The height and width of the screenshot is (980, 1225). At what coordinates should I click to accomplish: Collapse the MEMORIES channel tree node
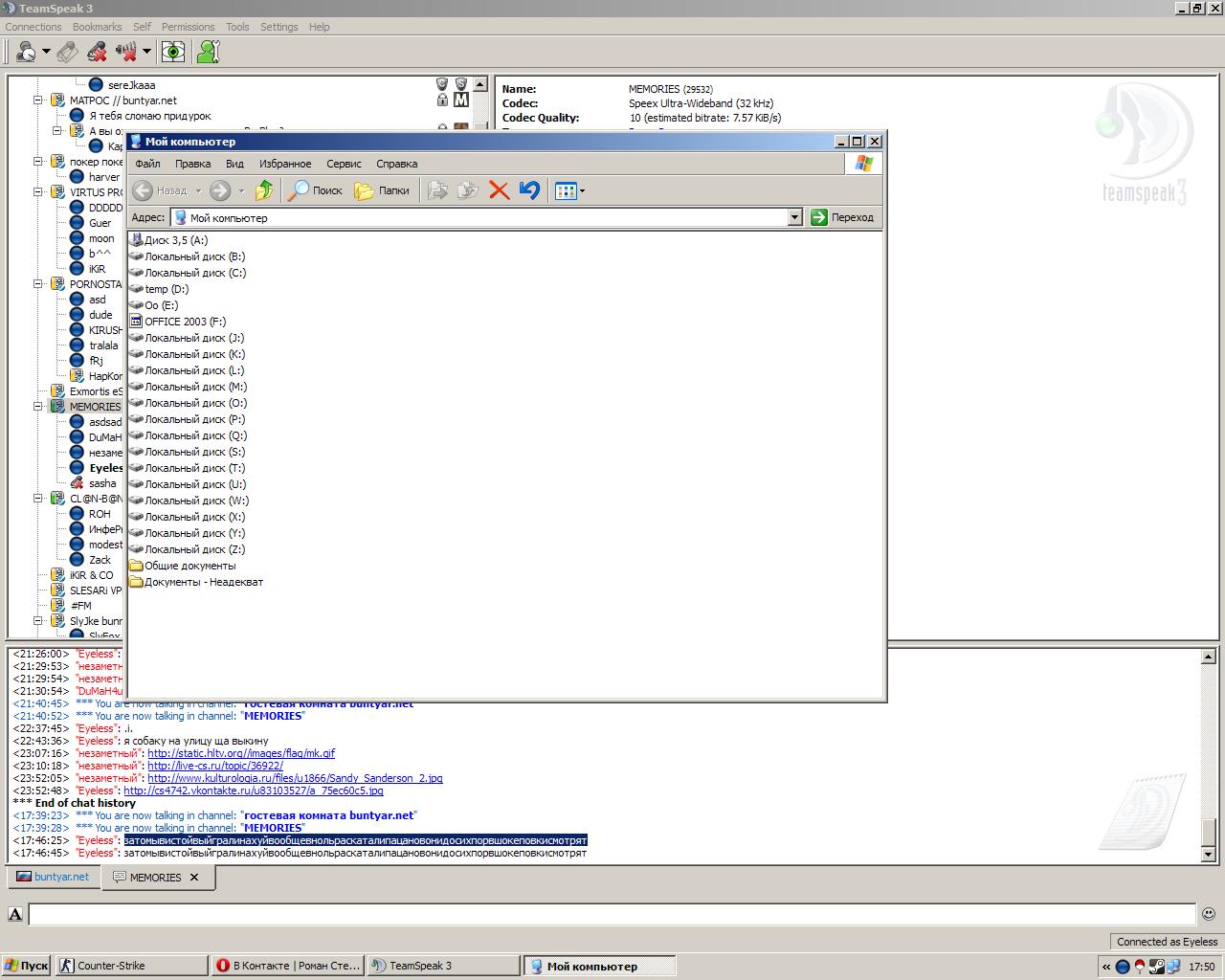coord(39,407)
